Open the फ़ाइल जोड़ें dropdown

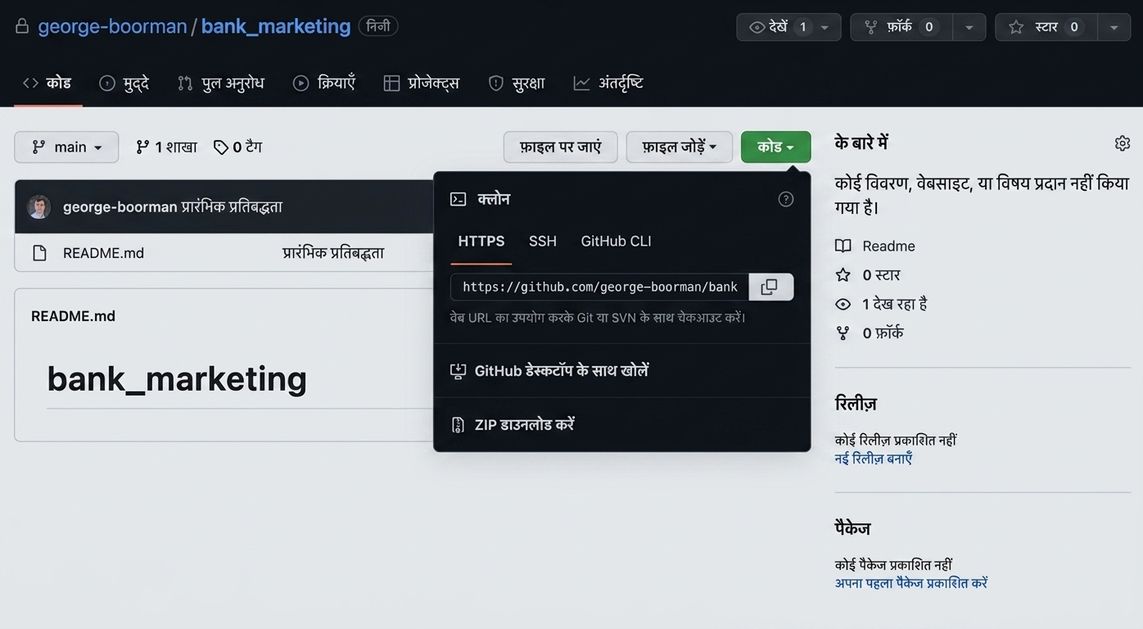(x=679, y=147)
